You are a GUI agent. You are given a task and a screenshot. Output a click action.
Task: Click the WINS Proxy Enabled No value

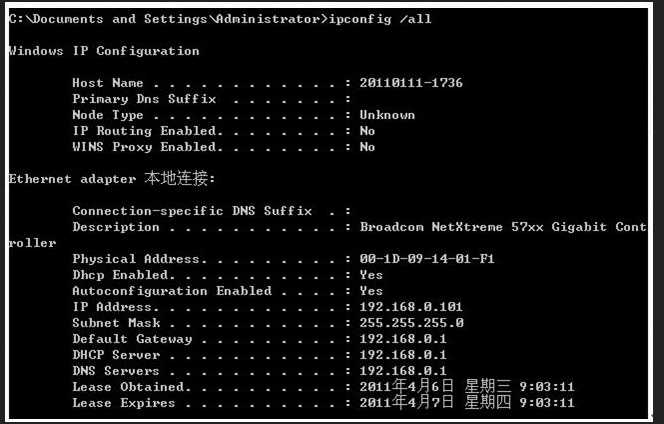point(367,147)
